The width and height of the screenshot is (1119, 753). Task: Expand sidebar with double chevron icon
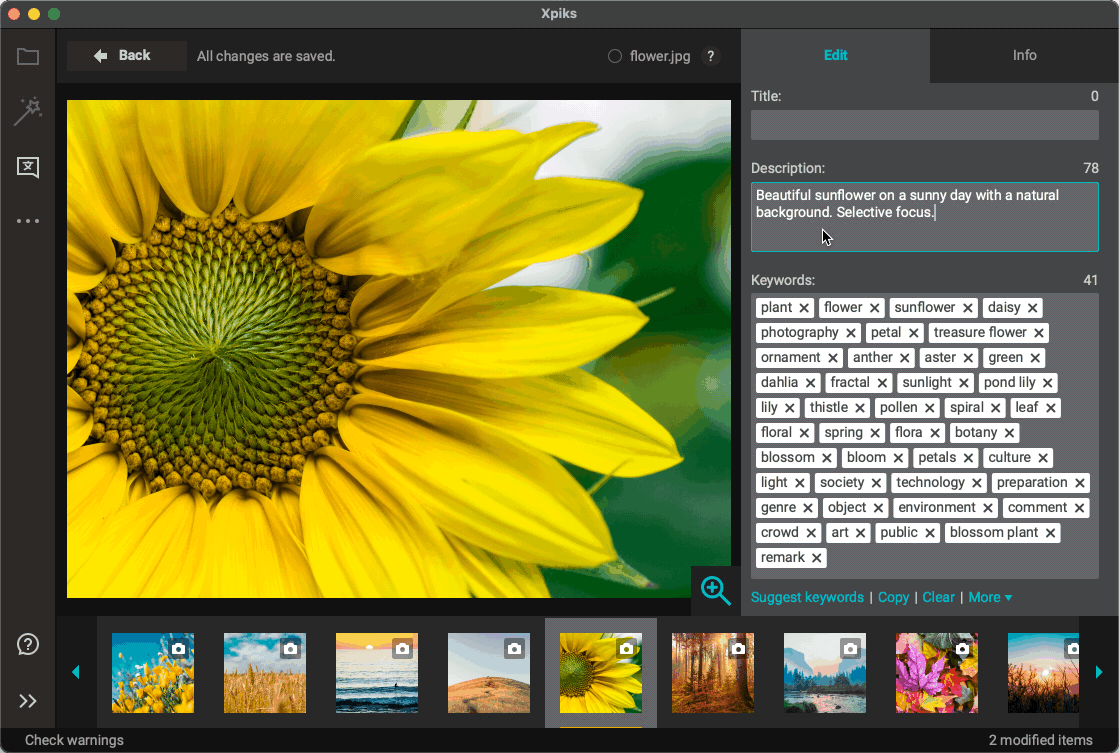(28, 701)
